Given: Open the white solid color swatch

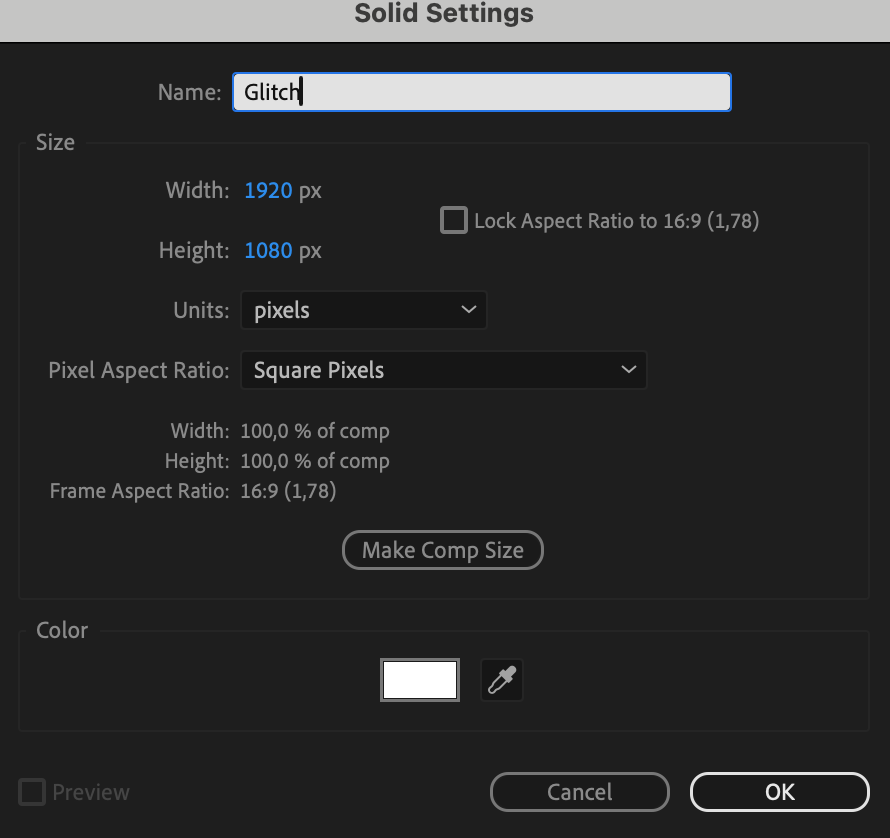Looking at the screenshot, I should [420, 681].
